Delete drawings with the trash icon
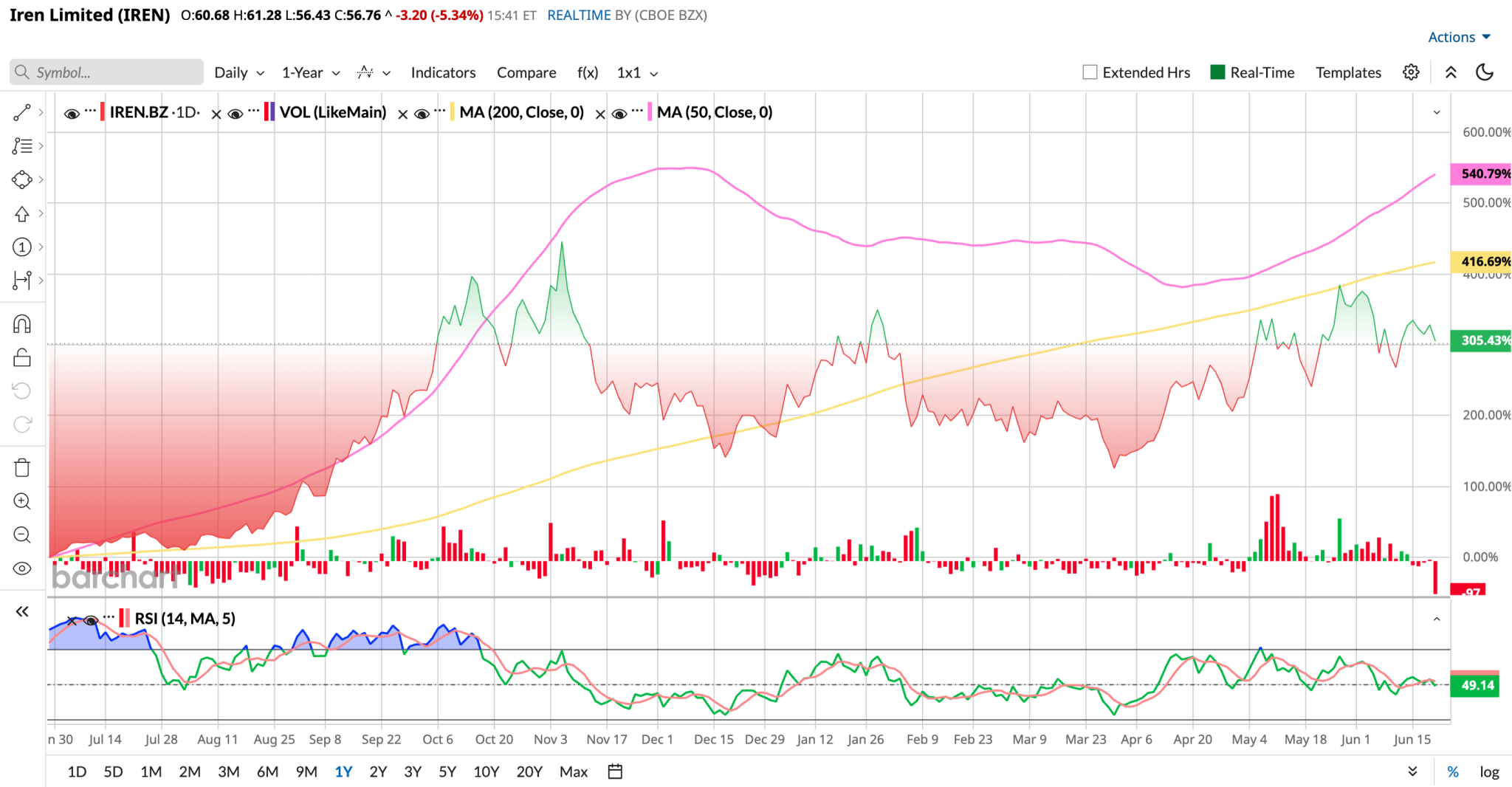 [21, 467]
